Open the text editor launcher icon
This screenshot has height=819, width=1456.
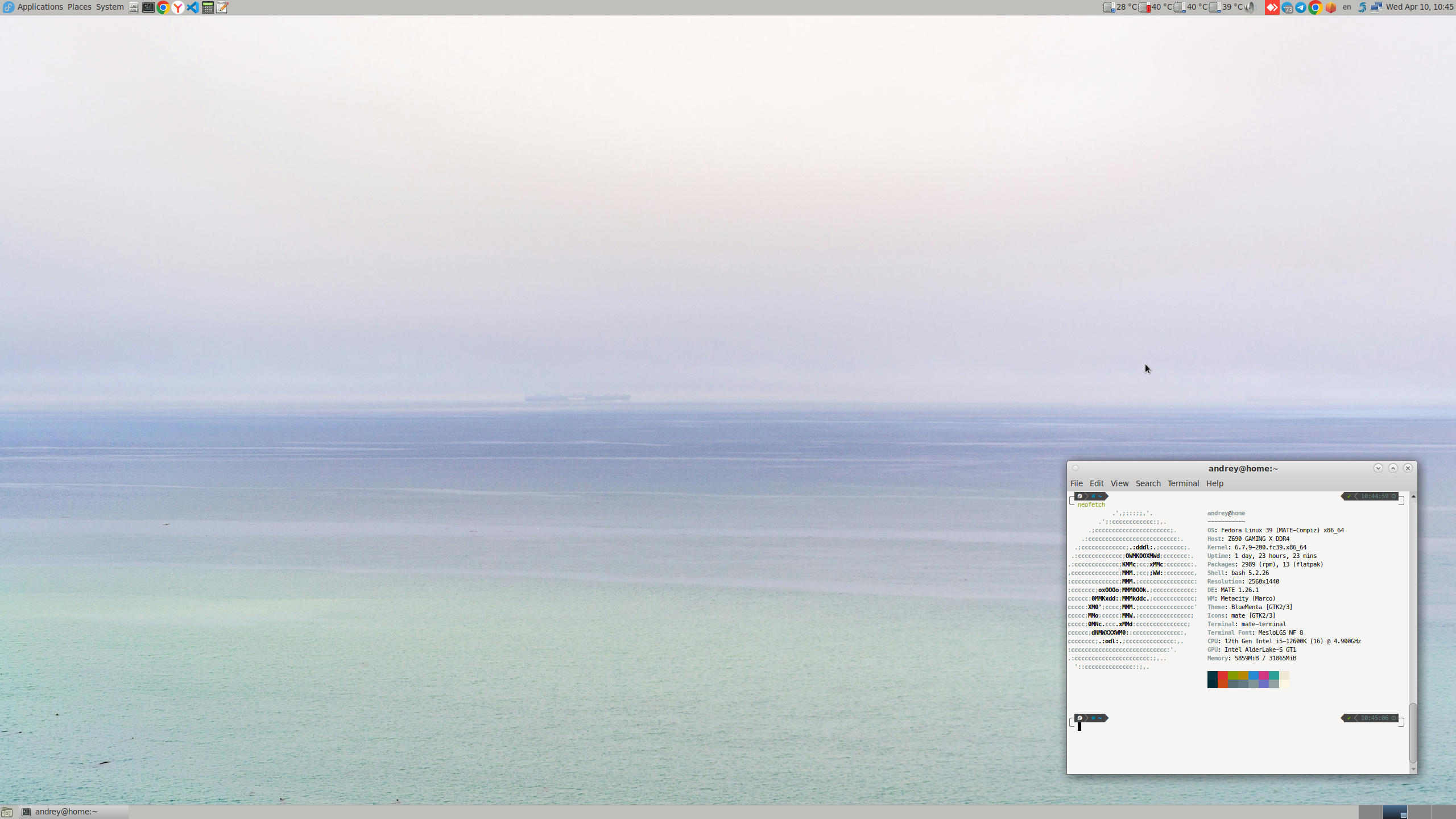[x=222, y=7]
